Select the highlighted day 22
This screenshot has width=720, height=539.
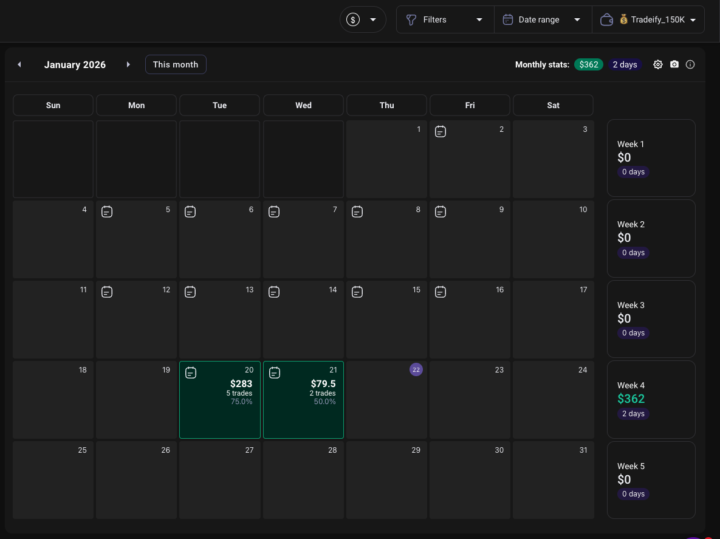point(416,369)
